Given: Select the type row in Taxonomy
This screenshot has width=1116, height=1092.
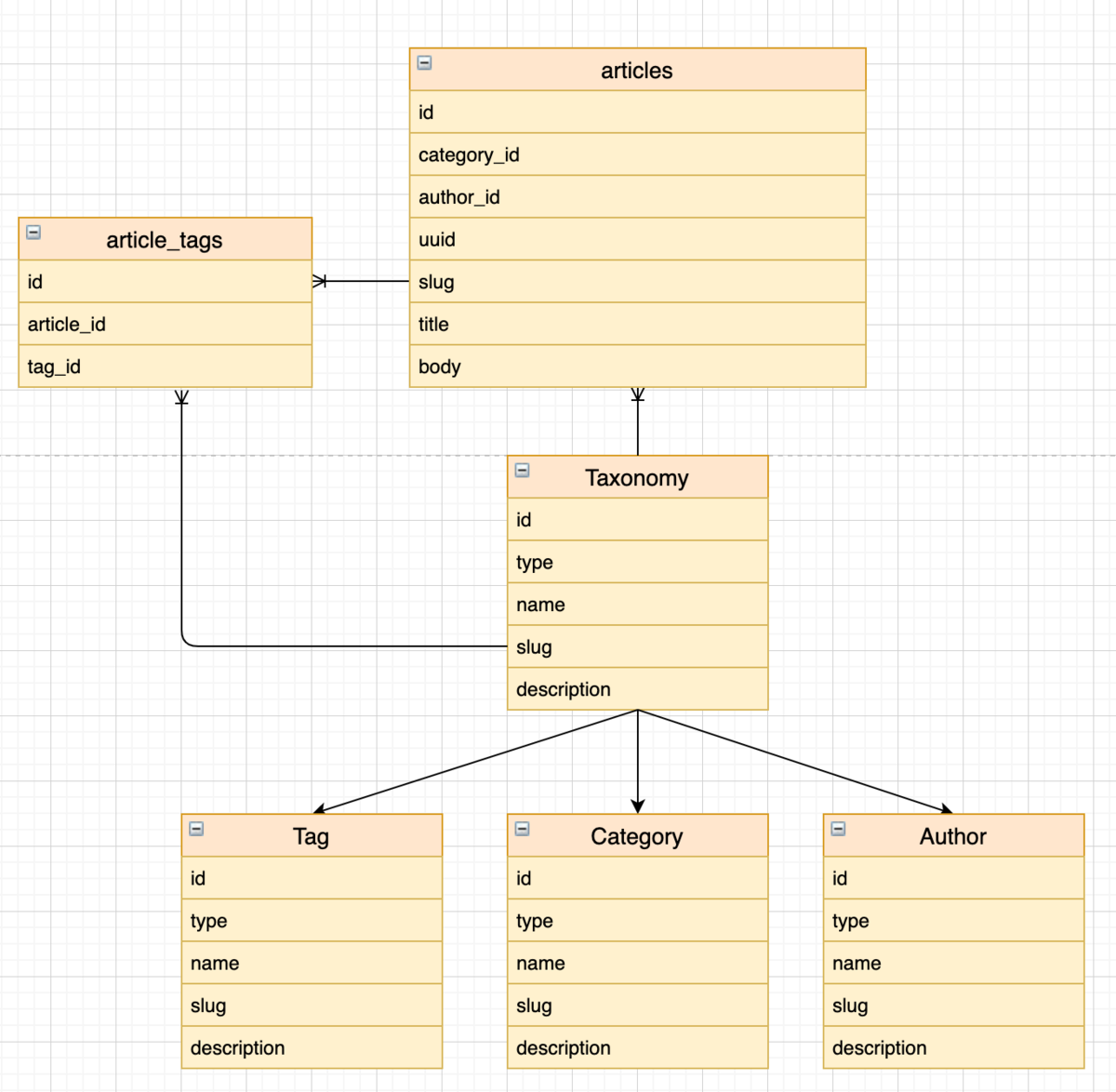Looking at the screenshot, I should (x=638, y=562).
